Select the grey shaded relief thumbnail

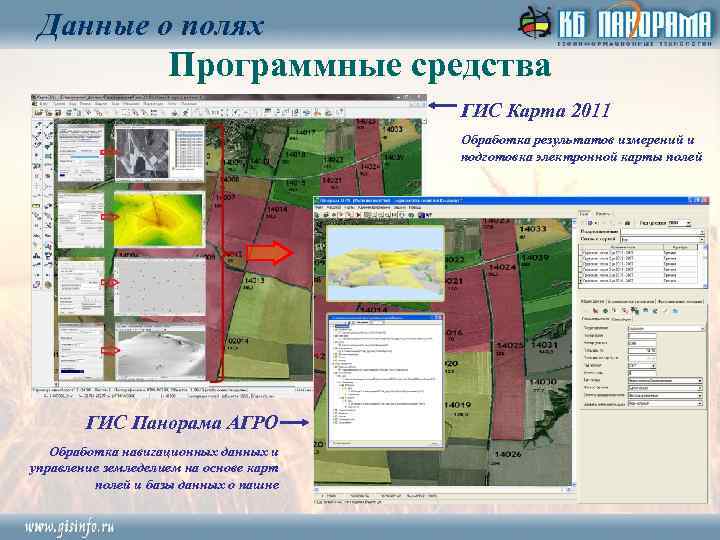(x=160, y=352)
